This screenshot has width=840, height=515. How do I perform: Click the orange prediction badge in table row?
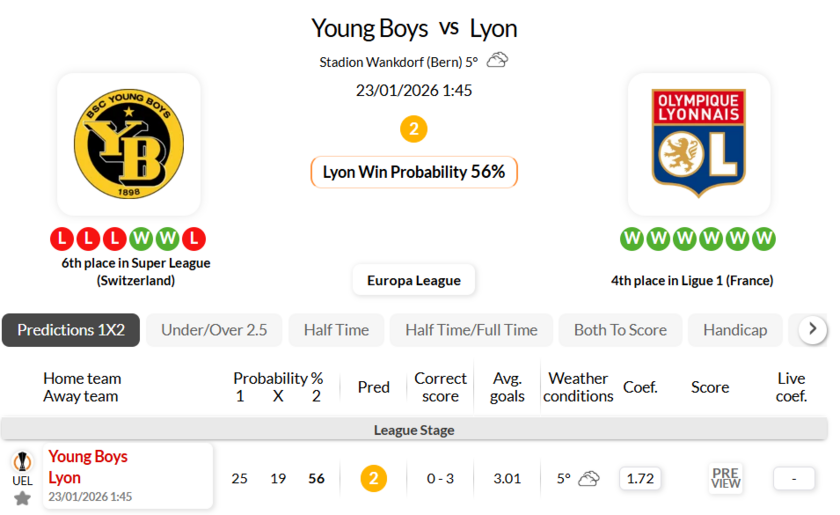click(373, 478)
